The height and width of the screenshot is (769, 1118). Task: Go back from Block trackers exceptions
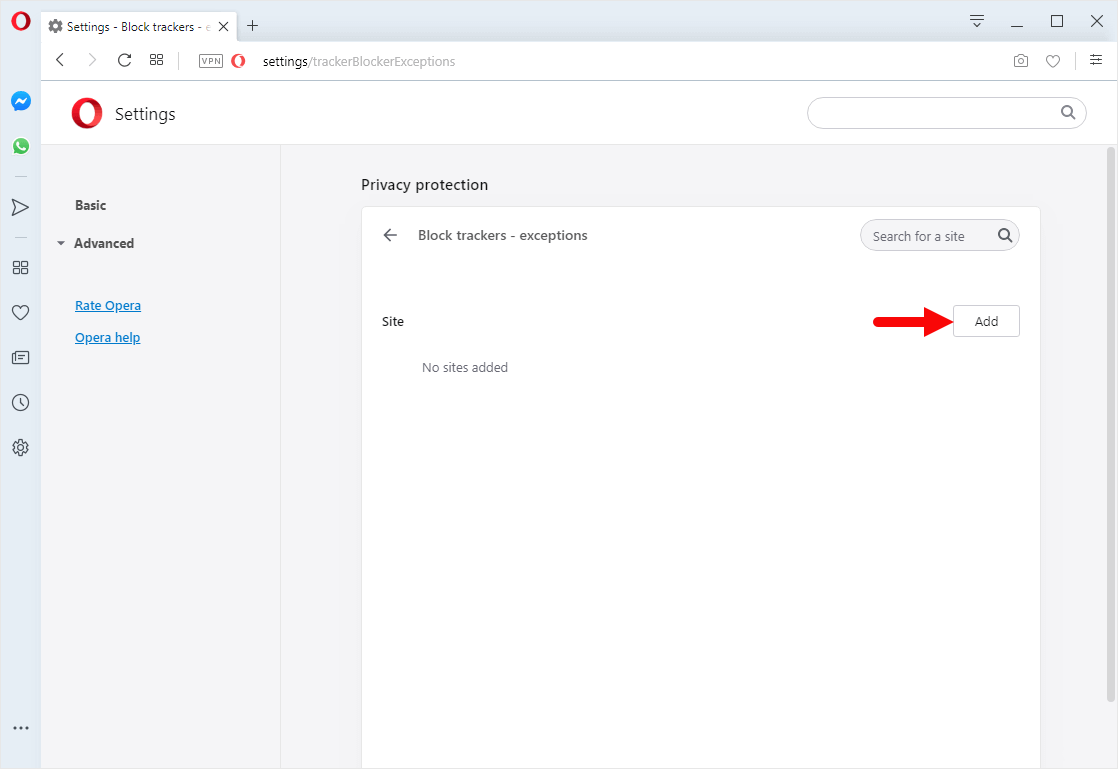click(390, 235)
